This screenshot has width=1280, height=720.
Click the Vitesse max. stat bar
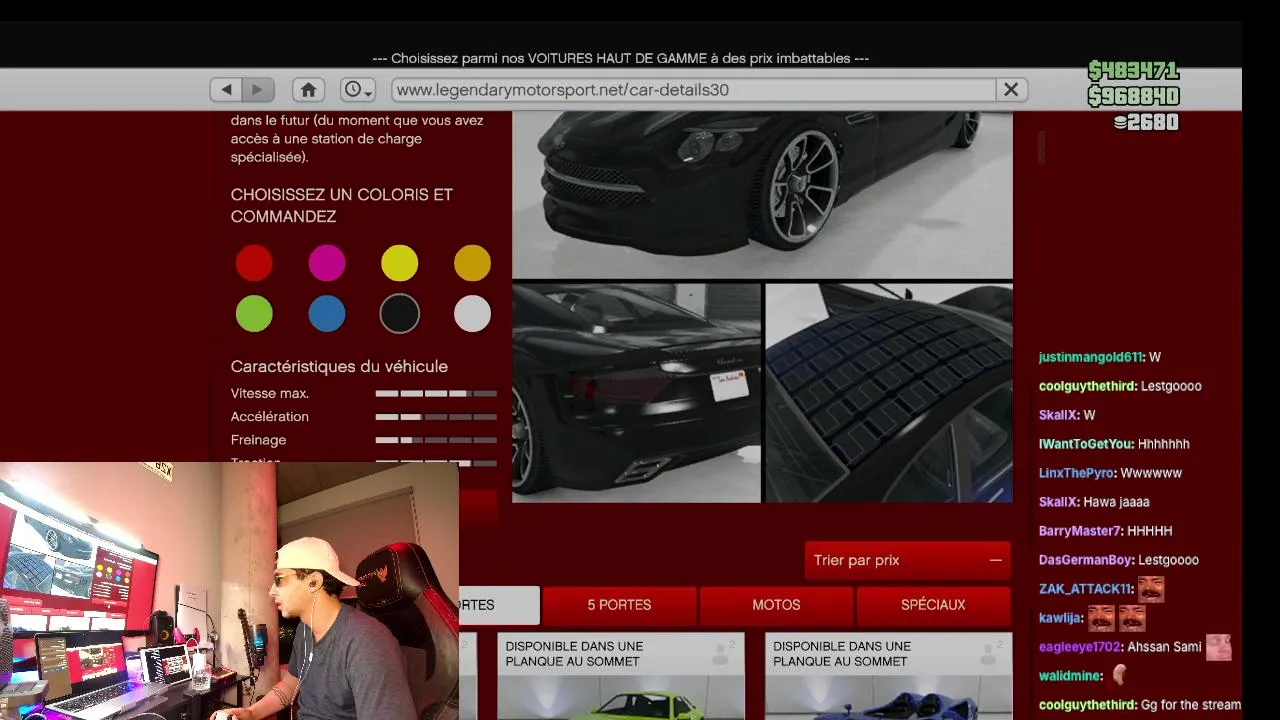coord(436,394)
